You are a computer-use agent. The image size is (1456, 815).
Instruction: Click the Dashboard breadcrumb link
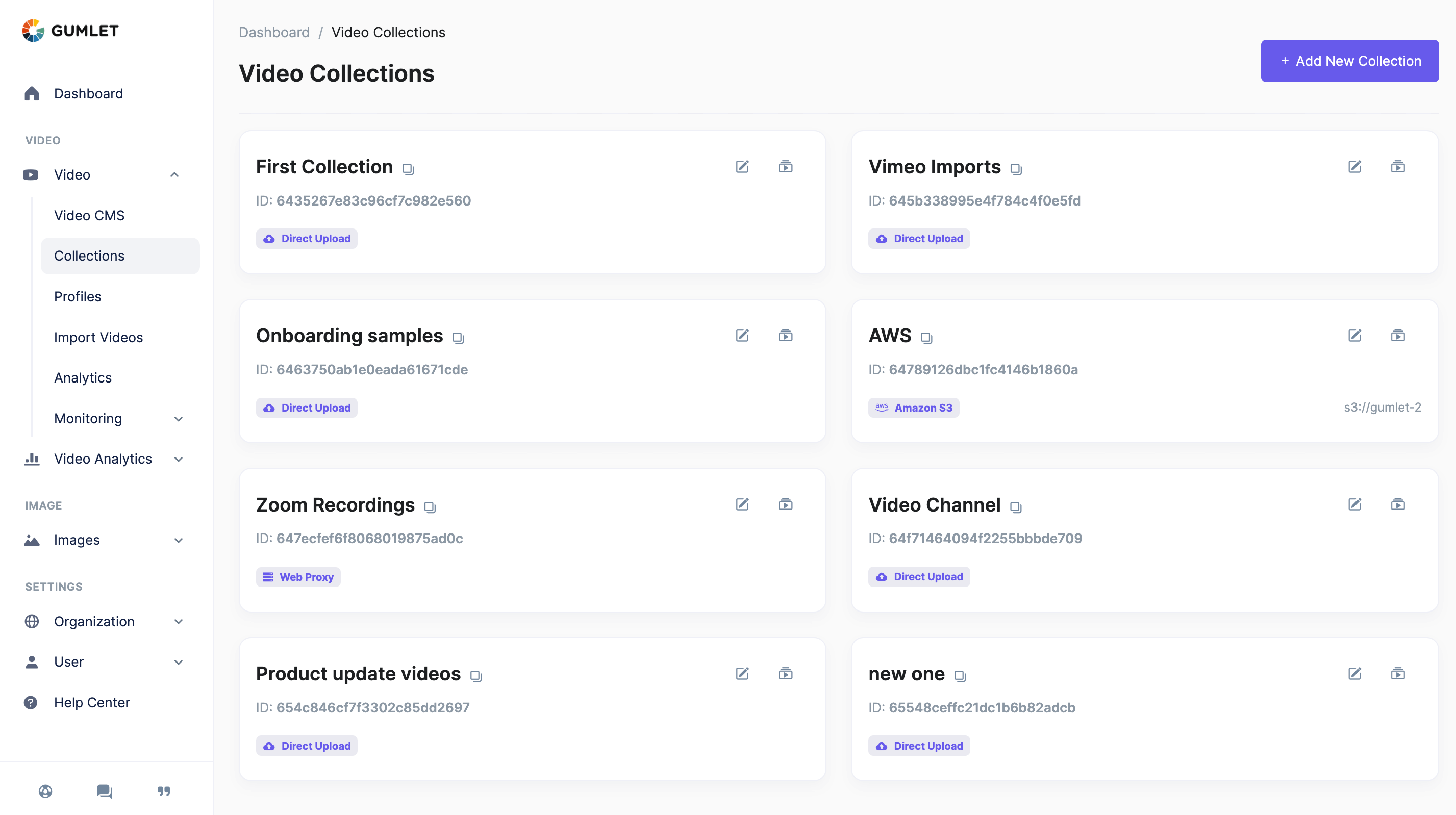(274, 32)
